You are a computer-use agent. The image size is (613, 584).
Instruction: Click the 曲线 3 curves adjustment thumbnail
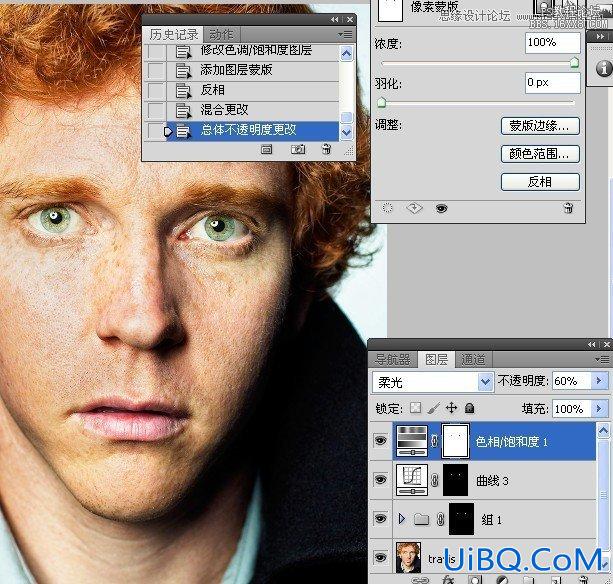[x=412, y=480]
